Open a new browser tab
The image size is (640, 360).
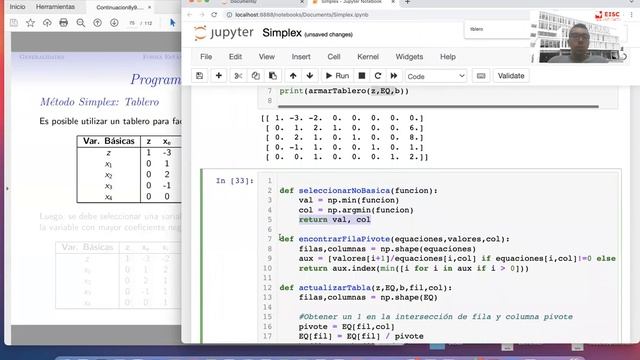click(407, 2)
